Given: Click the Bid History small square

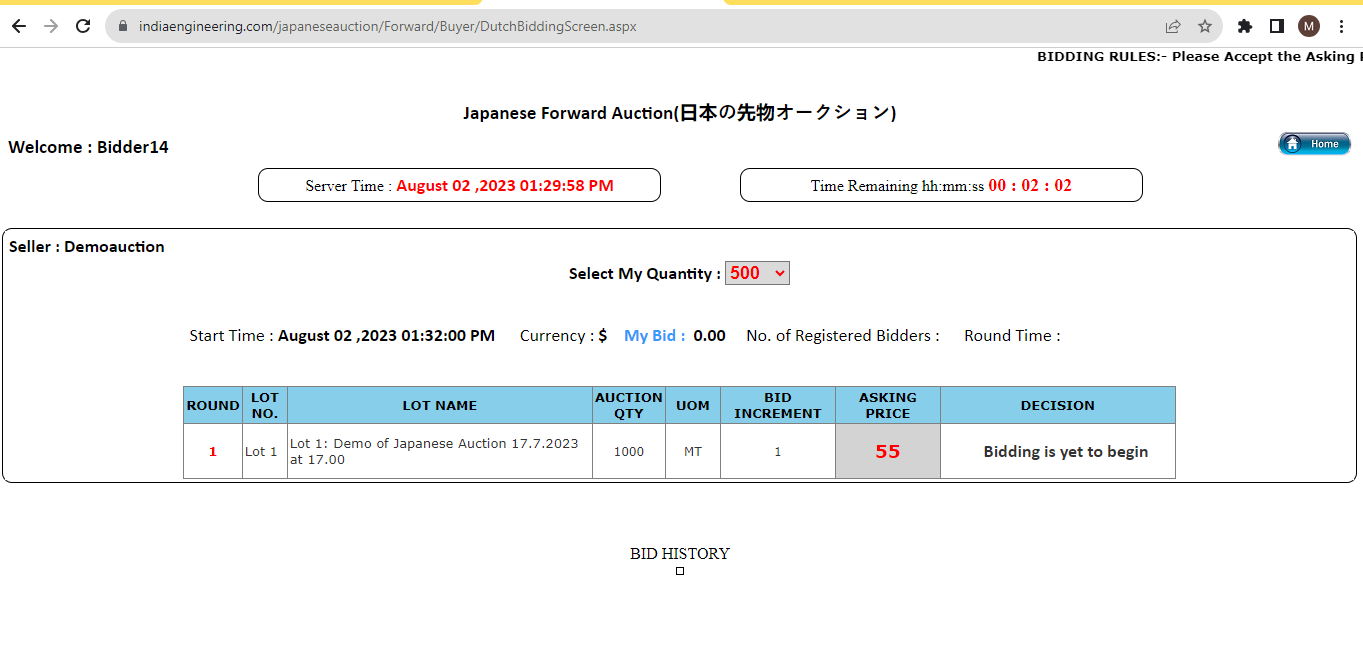Looking at the screenshot, I should click(x=680, y=571).
